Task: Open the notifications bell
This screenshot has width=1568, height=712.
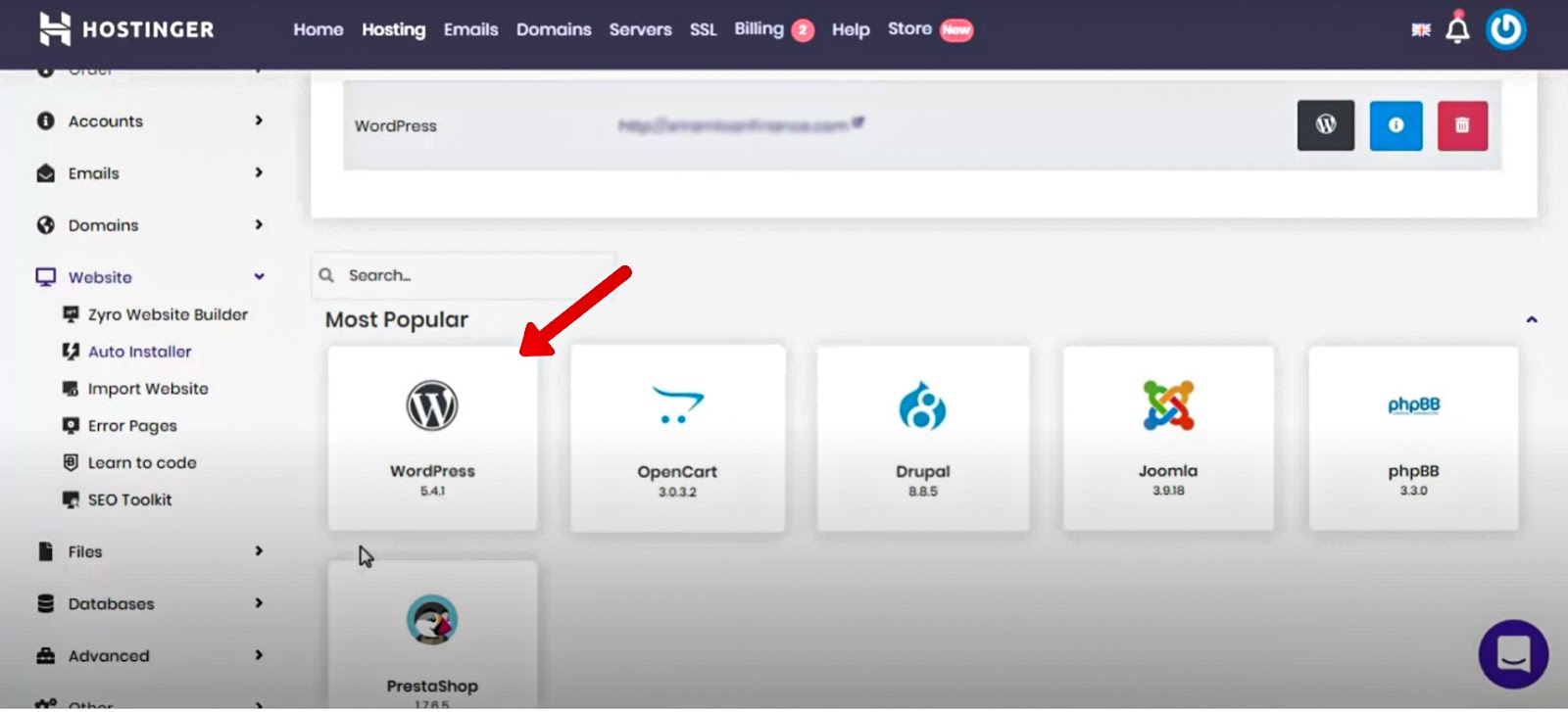Action: (x=1457, y=29)
